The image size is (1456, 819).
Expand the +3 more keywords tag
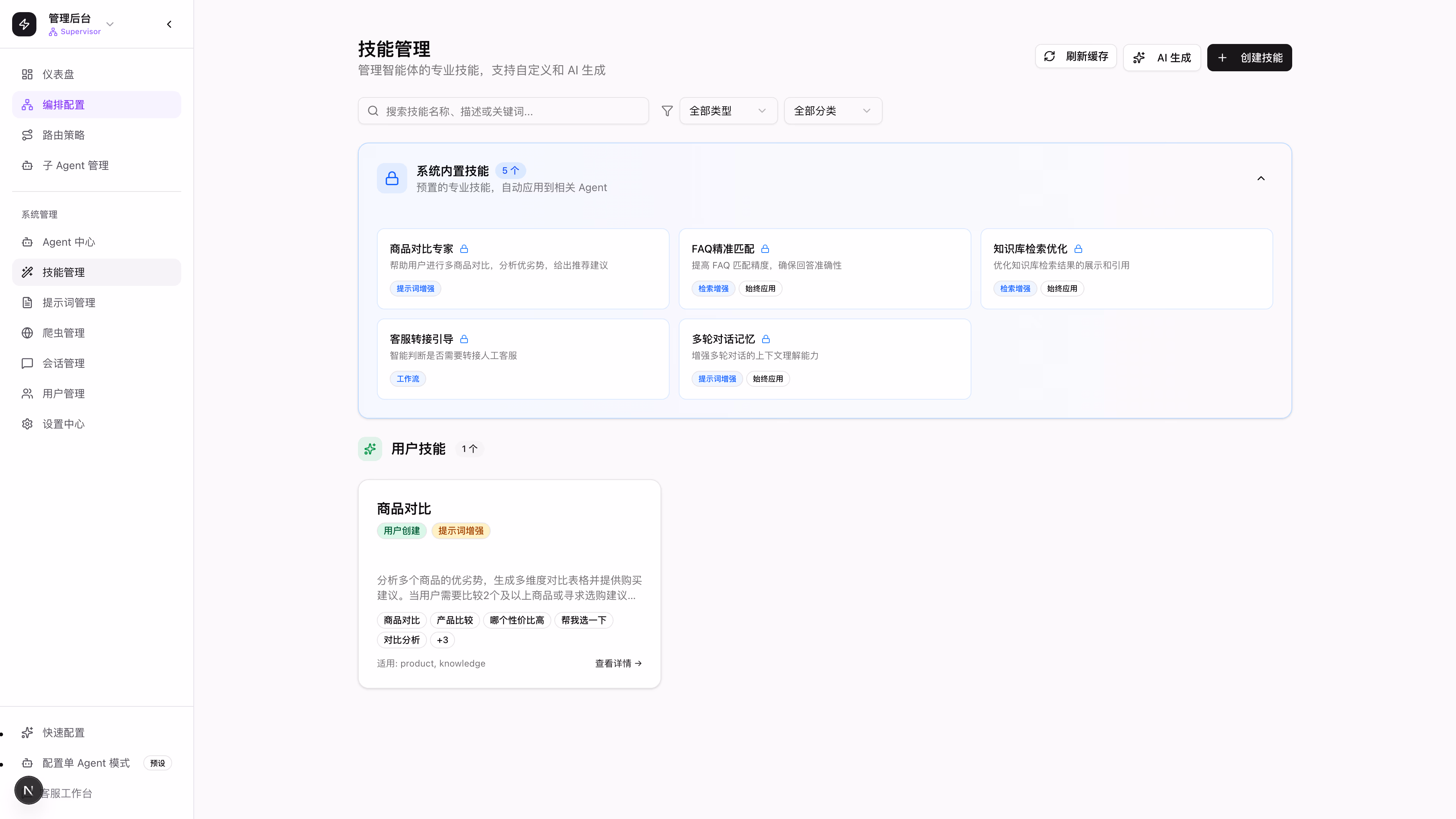[442, 640]
